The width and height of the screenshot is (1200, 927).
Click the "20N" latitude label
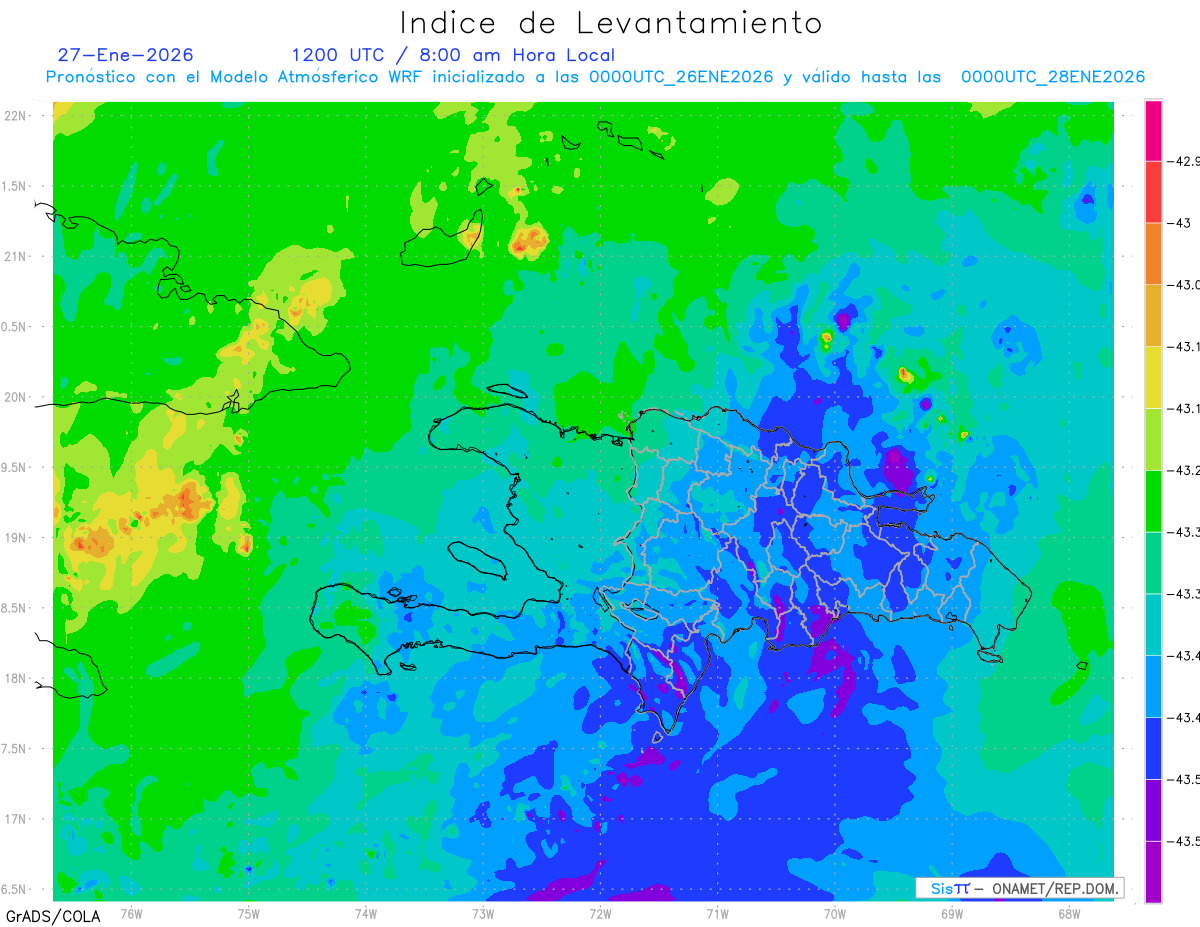(x=15, y=397)
